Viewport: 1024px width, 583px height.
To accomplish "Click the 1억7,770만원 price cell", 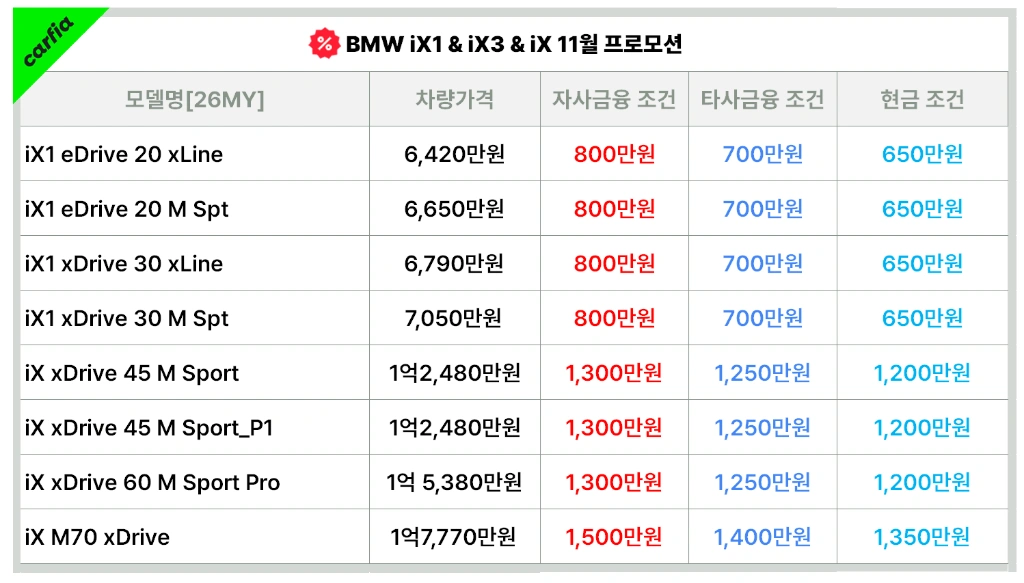I will point(454,537).
